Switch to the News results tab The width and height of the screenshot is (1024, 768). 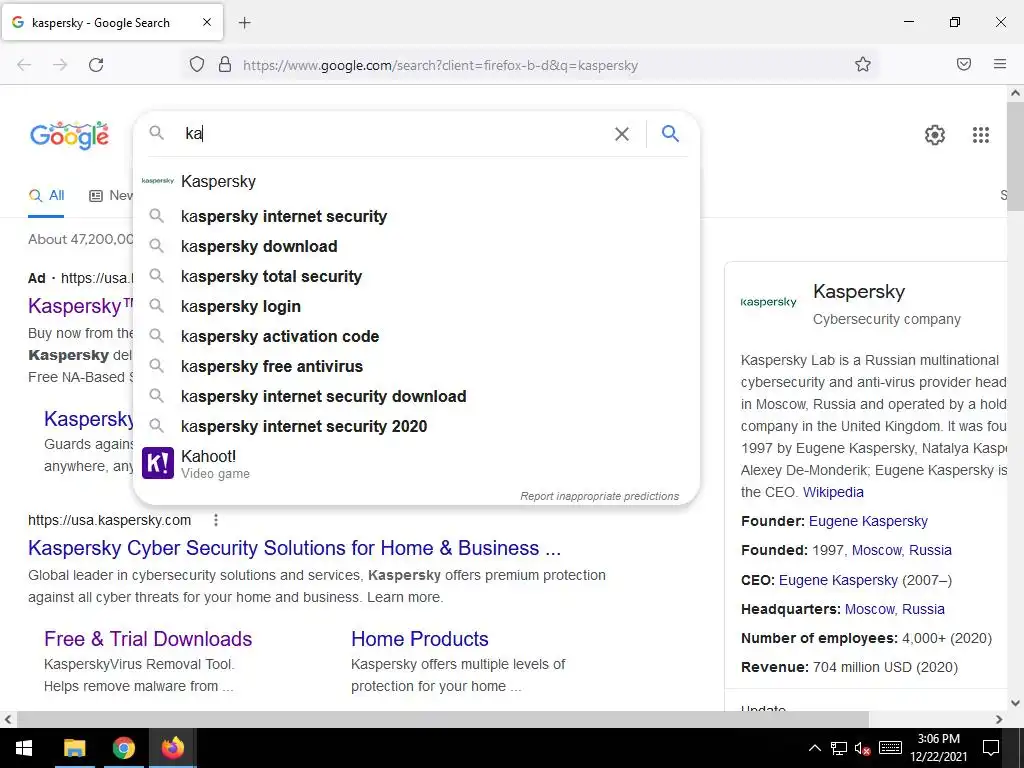[x=111, y=195]
